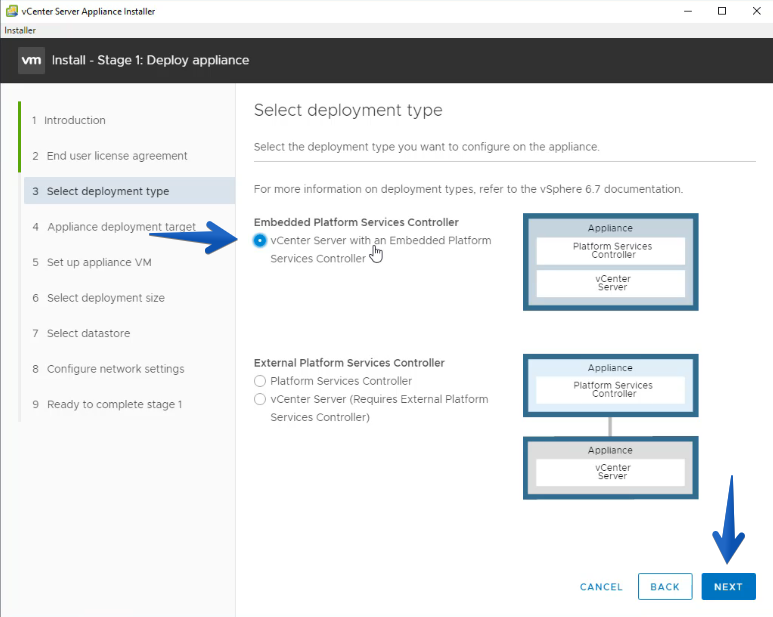The height and width of the screenshot is (617, 773).
Task: Cancel the installation wizard
Action: point(601,586)
